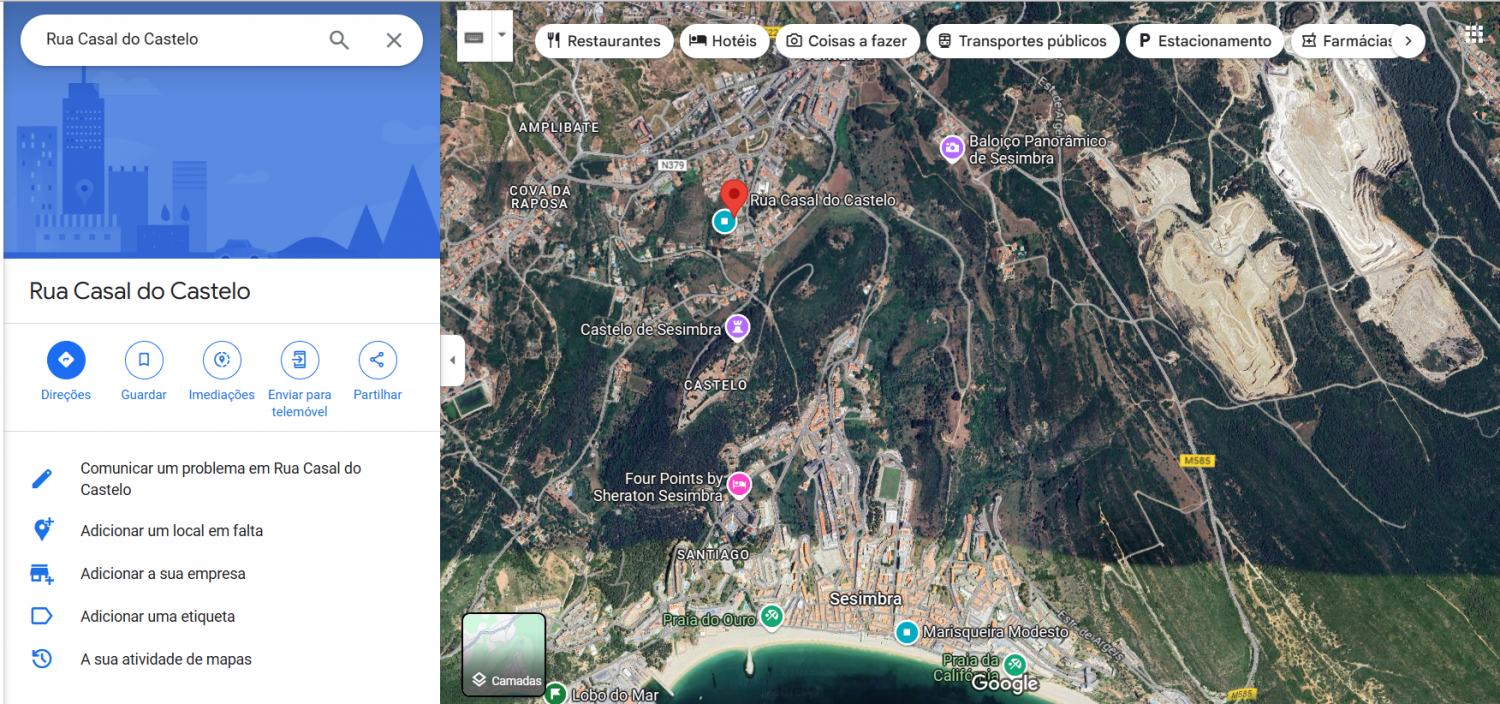Select Four Points by Sheraton hotel pin
This screenshot has width=1500, height=704.
coord(739,485)
